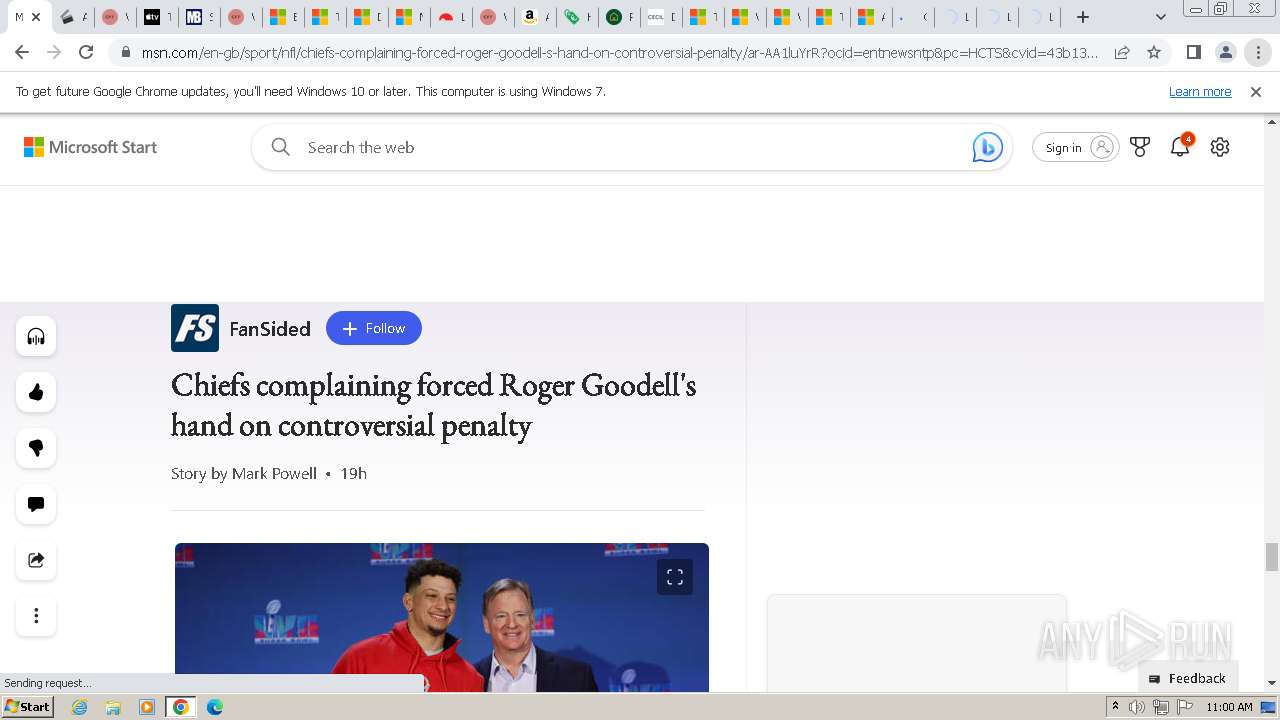The height and width of the screenshot is (720, 1280).
Task: Click the search magnifier icon
Action: click(x=281, y=147)
